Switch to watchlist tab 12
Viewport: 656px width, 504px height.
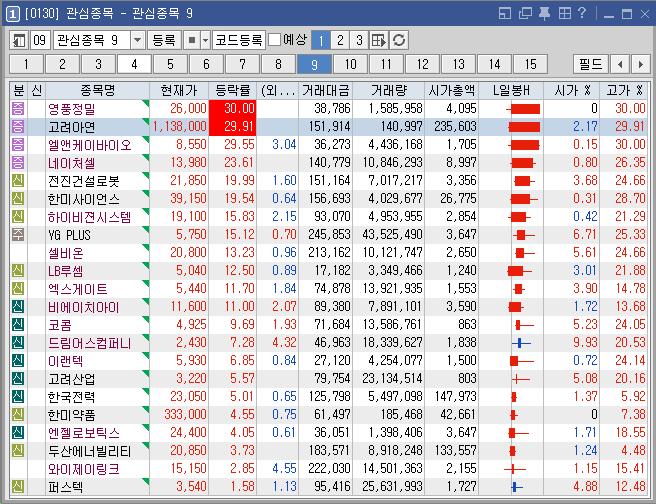coord(423,64)
